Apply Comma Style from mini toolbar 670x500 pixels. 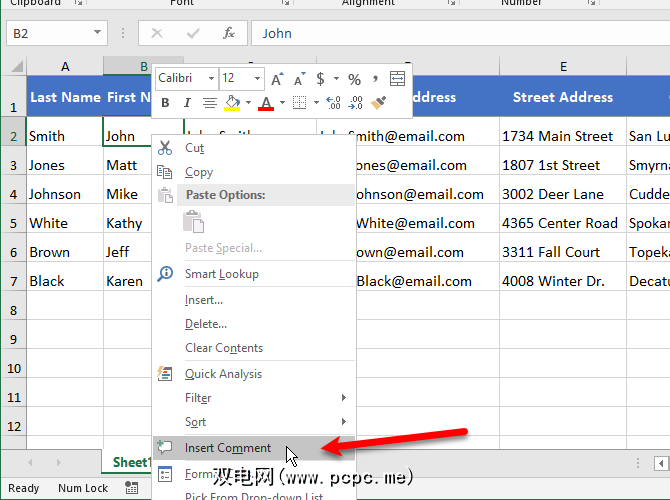[x=375, y=79]
